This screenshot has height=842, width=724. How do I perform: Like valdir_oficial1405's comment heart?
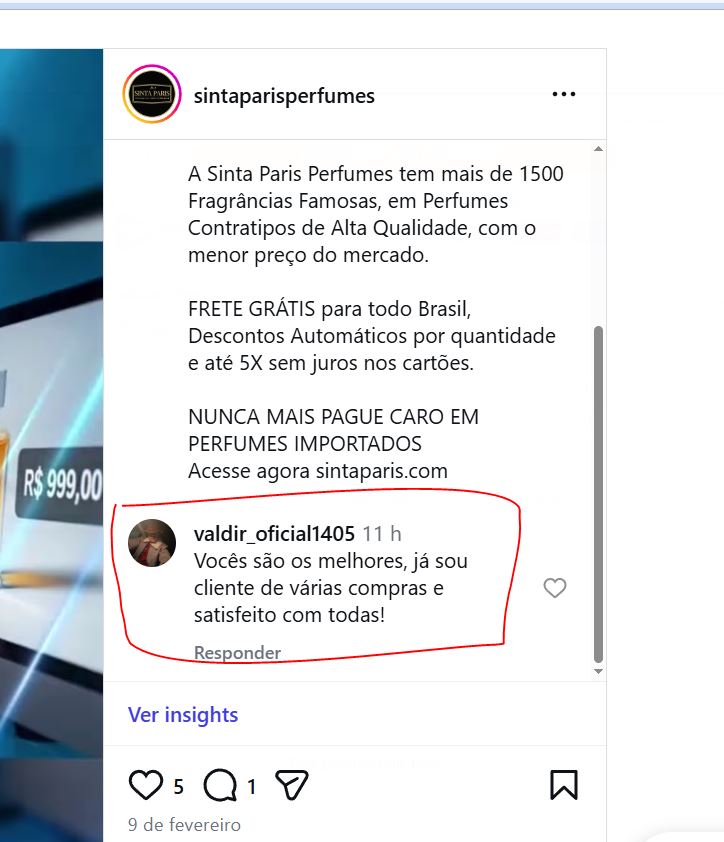coord(554,588)
